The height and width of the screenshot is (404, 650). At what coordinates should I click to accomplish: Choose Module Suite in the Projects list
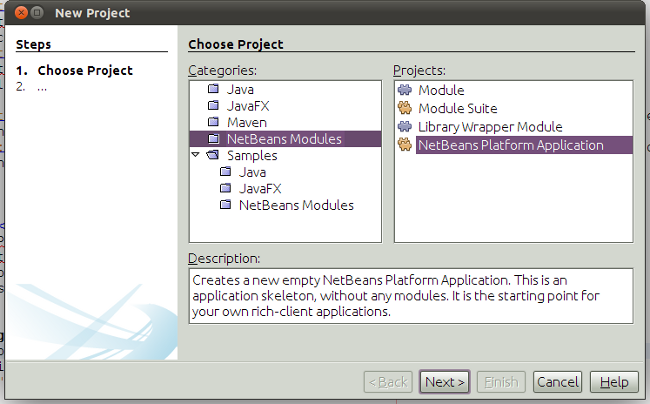click(x=457, y=108)
